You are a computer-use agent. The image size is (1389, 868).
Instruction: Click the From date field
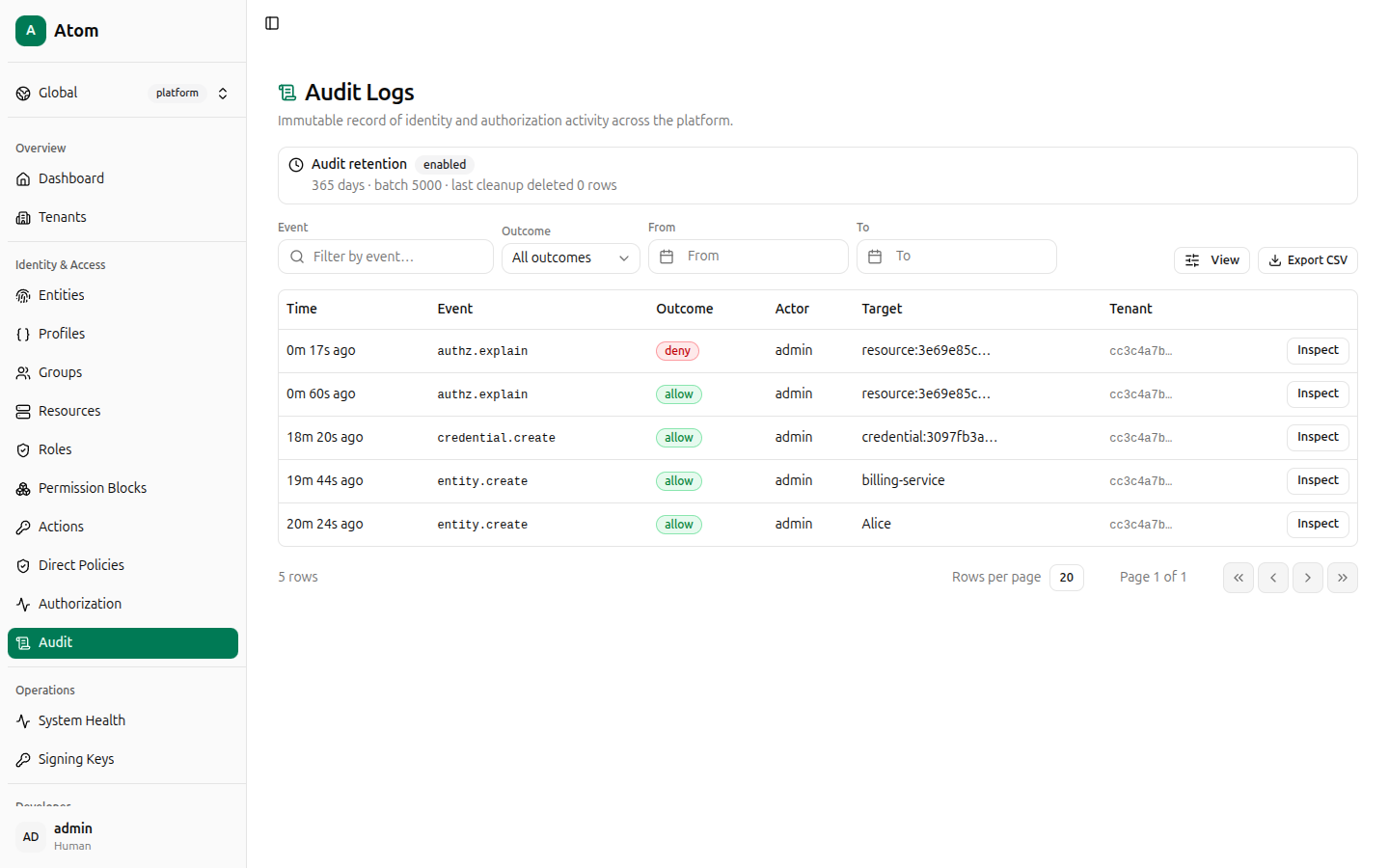click(x=749, y=257)
